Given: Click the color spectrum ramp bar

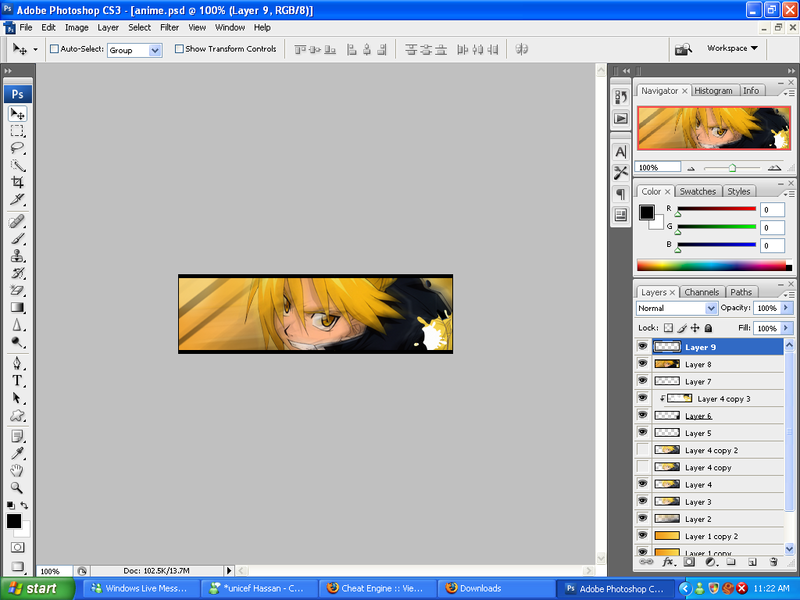Looking at the screenshot, I should click(712, 266).
